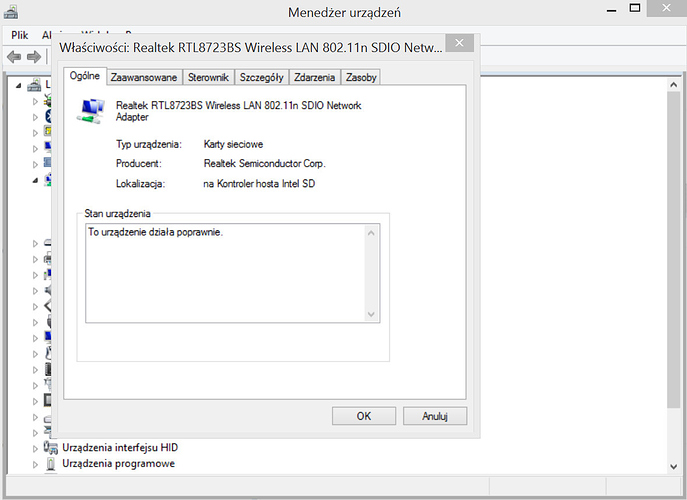Minimize the Menedżer urządzeń window
Screen dimensions: 687x500
[x=612, y=10]
